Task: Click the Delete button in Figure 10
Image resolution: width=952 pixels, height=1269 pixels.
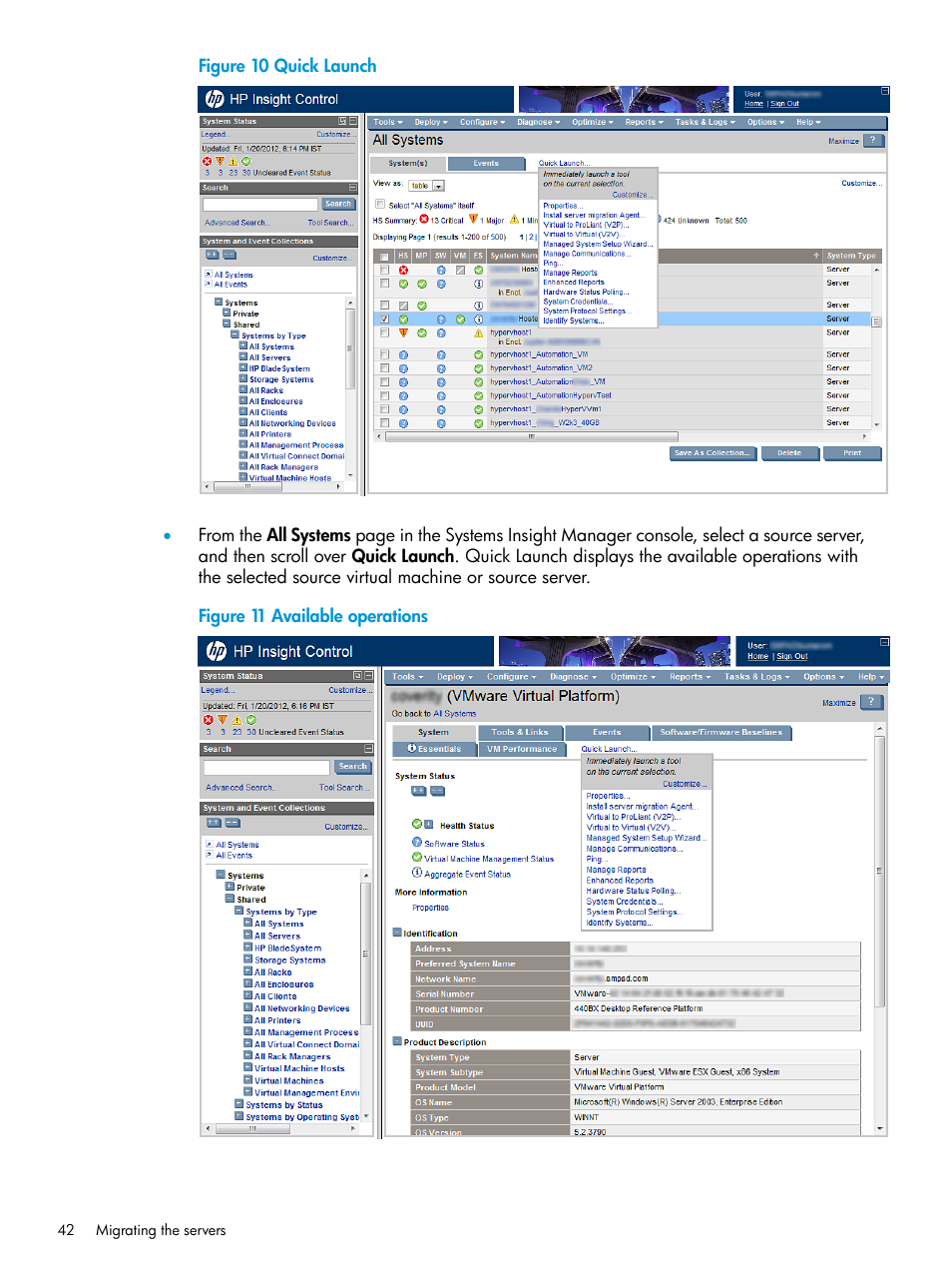Action: tap(789, 452)
